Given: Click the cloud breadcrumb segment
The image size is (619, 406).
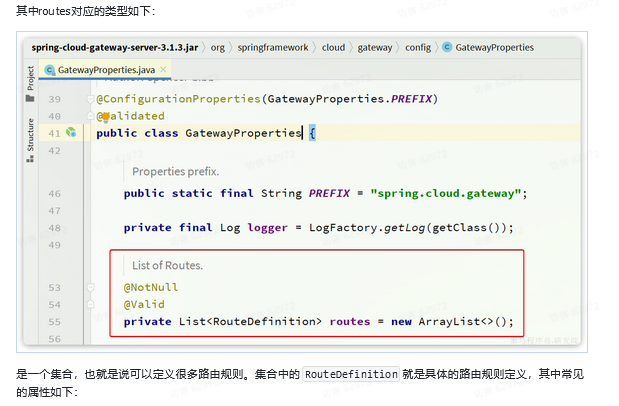Looking at the screenshot, I should (333, 47).
